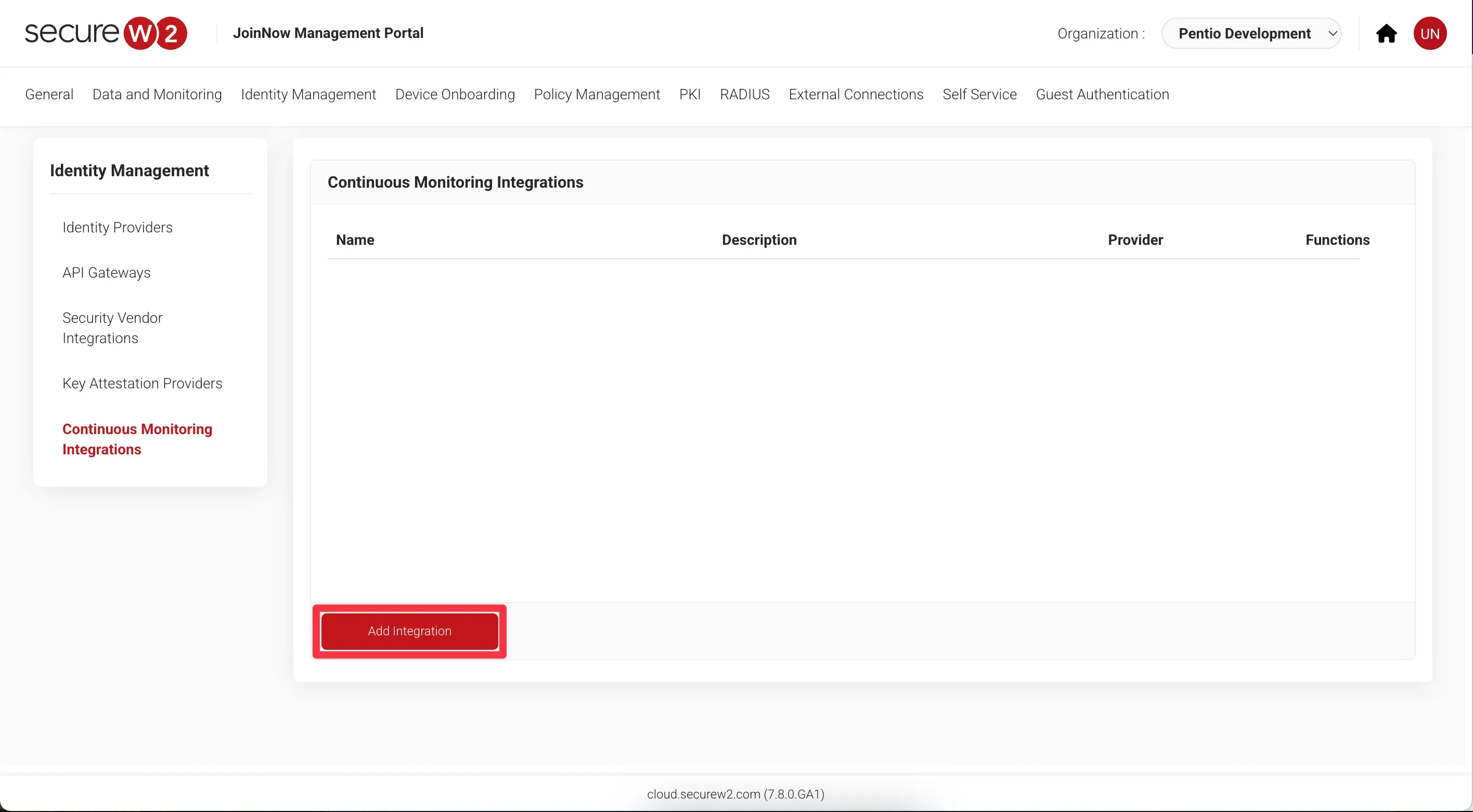
Task: Select API Gateways in sidebar
Action: point(106,272)
